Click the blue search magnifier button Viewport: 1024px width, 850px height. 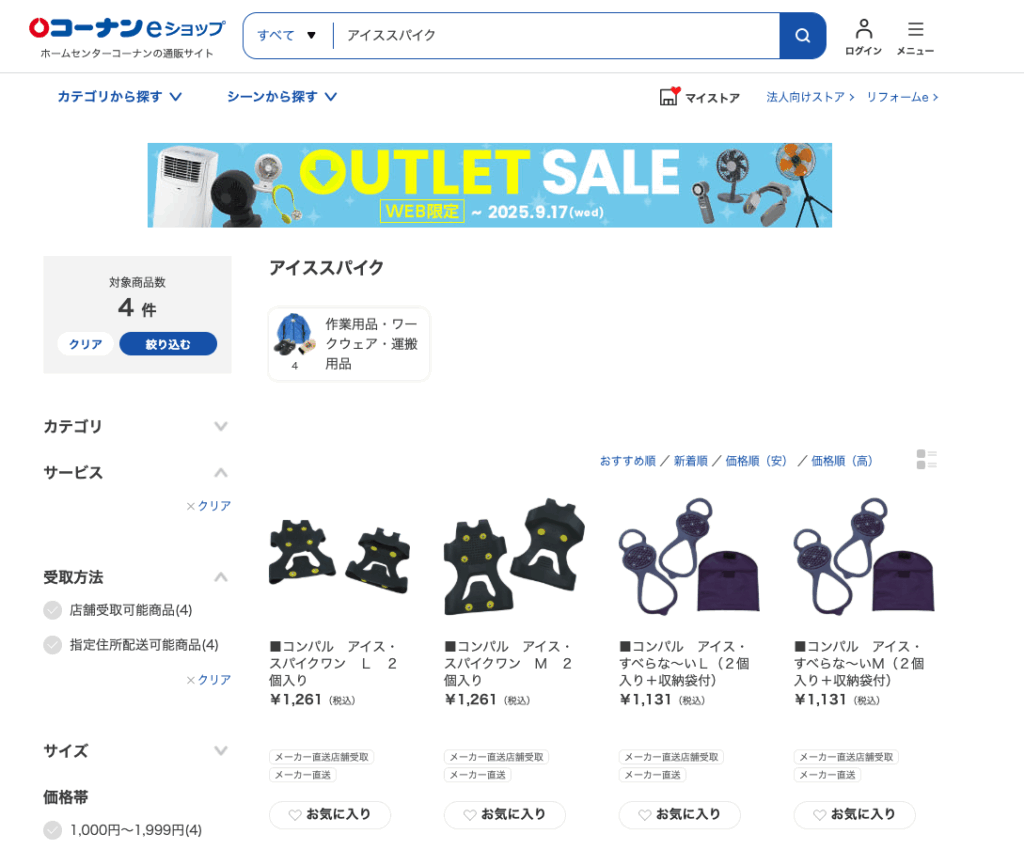click(x=803, y=35)
